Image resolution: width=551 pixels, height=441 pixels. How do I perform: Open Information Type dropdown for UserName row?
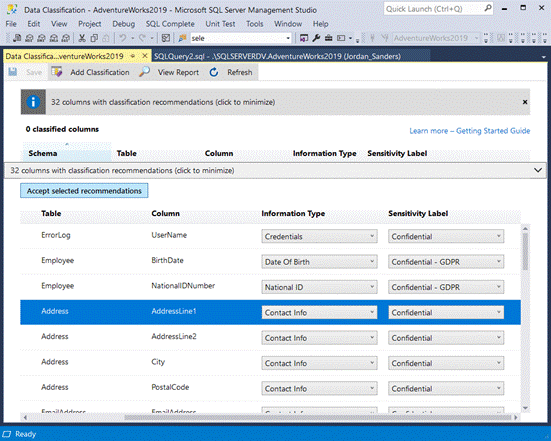[319, 236]
